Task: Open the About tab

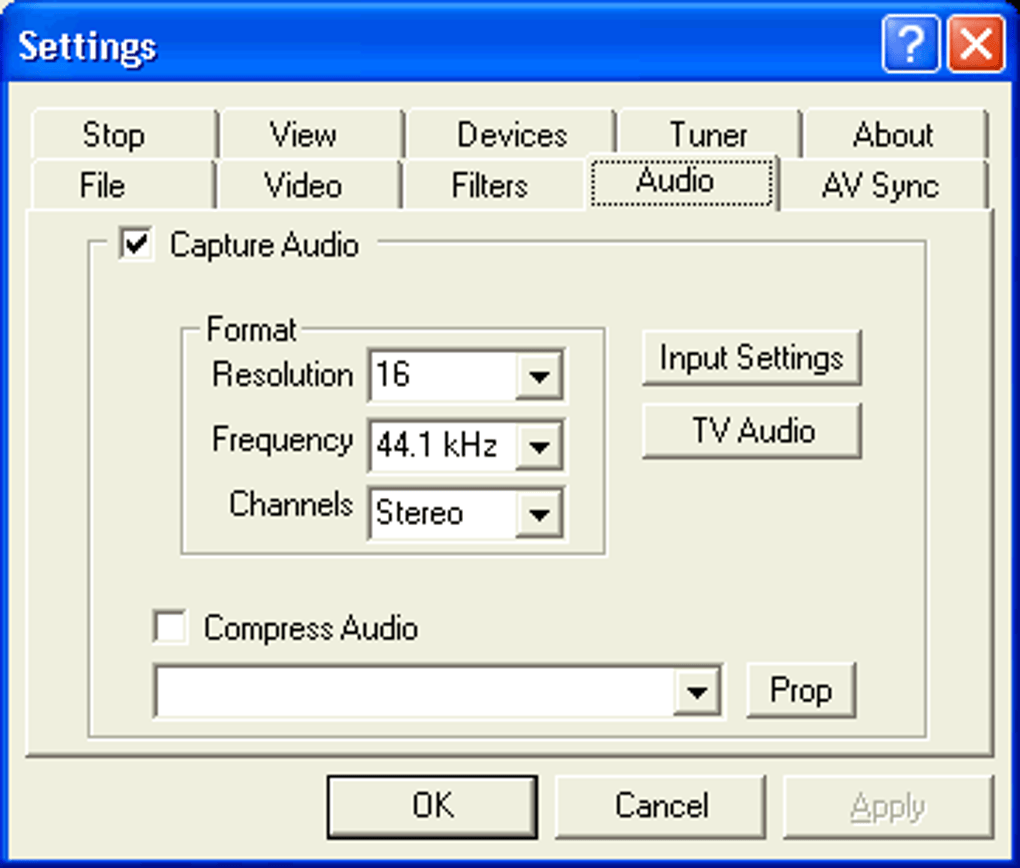Action: point(894,135)
